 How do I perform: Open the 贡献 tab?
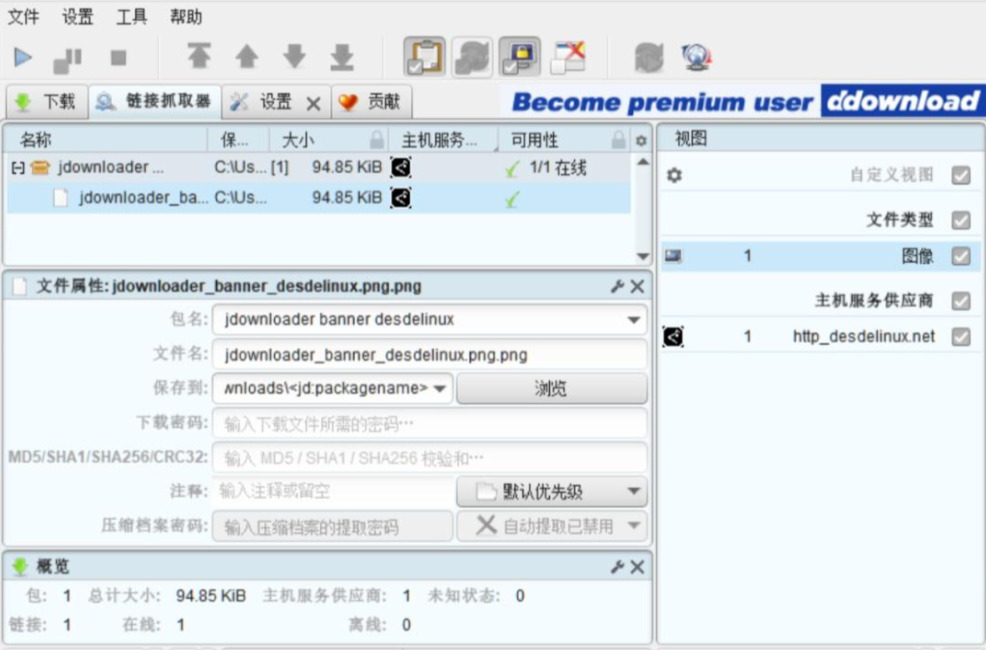click(371, 102)
